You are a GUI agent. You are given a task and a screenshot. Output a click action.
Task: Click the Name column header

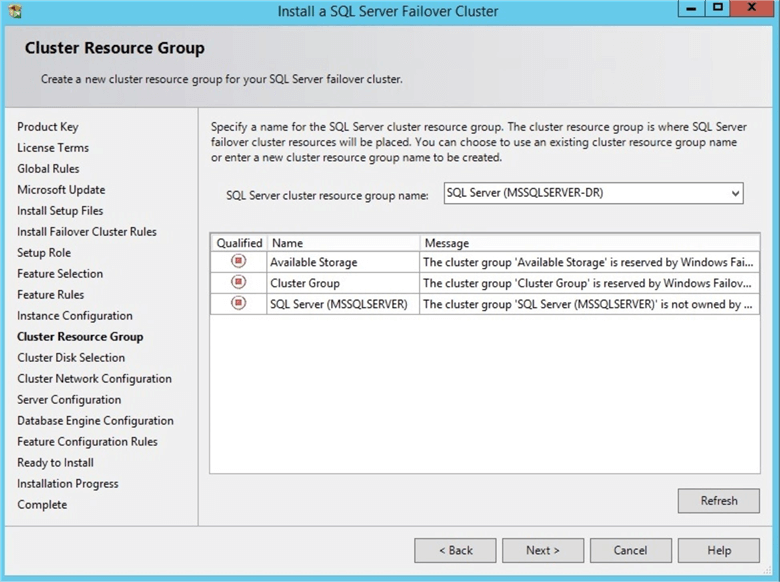click(x=343, y=243)
